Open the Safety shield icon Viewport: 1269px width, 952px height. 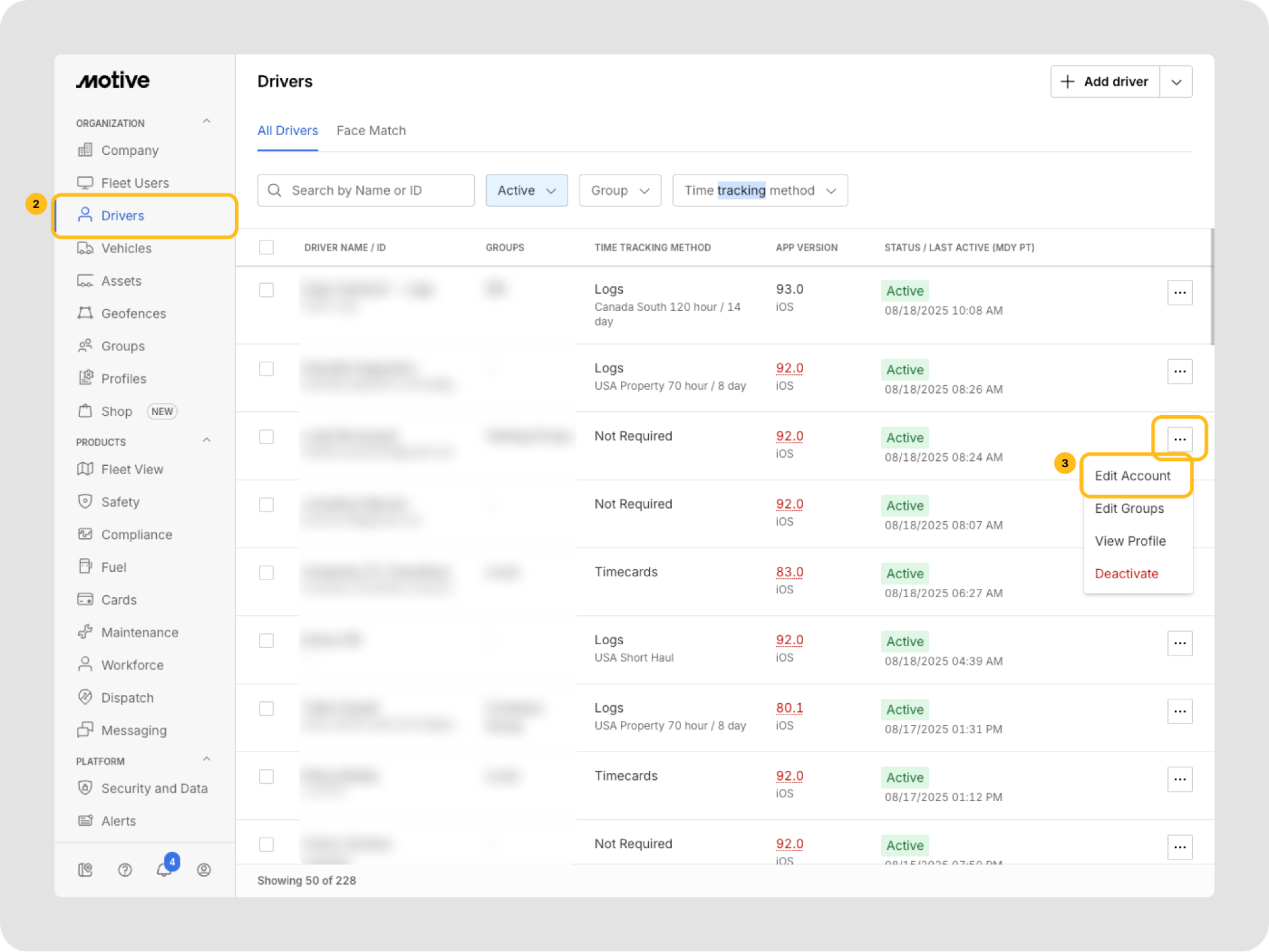pos(85,501)
